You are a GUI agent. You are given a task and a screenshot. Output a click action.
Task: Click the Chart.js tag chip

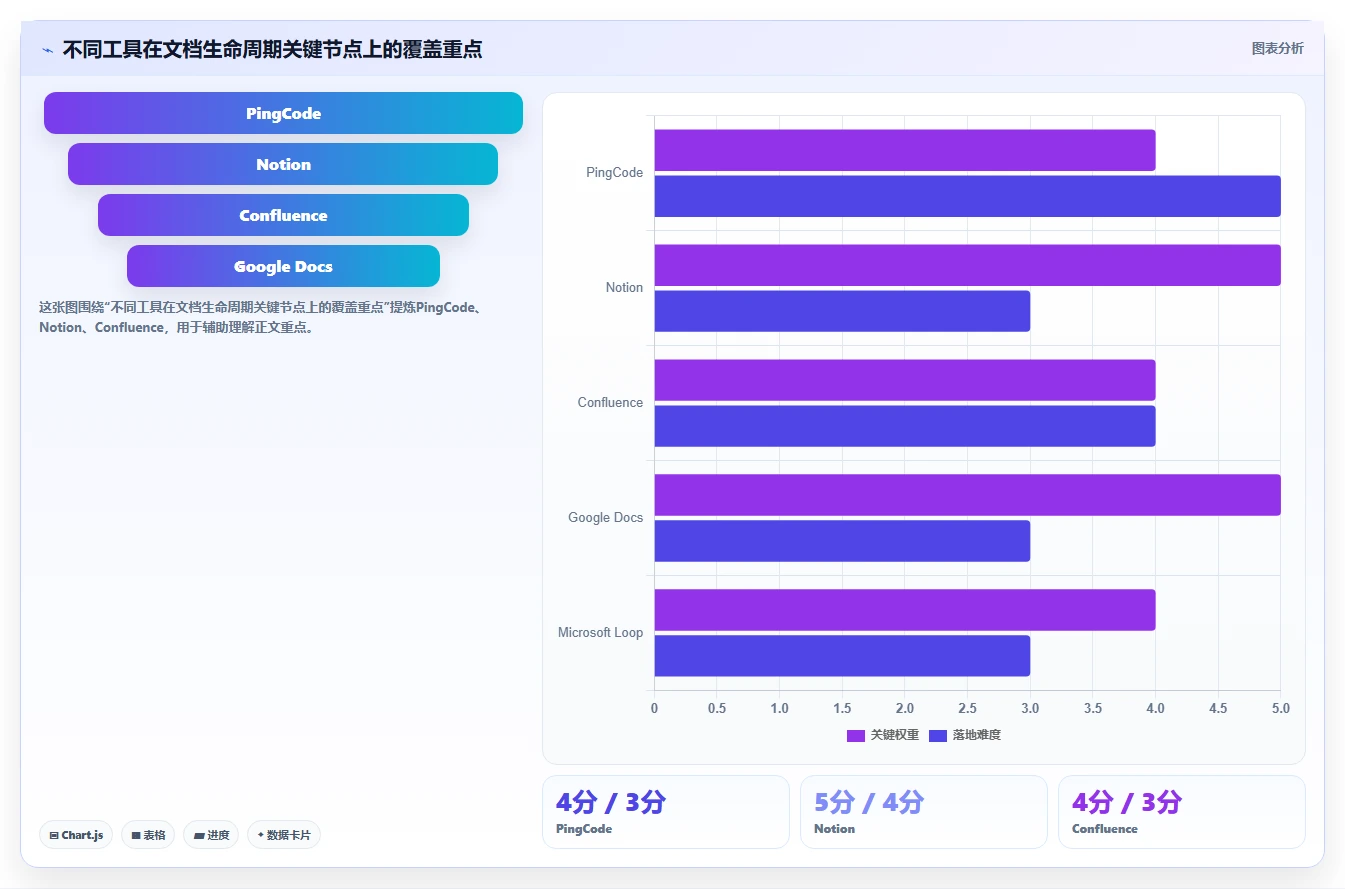tap(76, 835)
